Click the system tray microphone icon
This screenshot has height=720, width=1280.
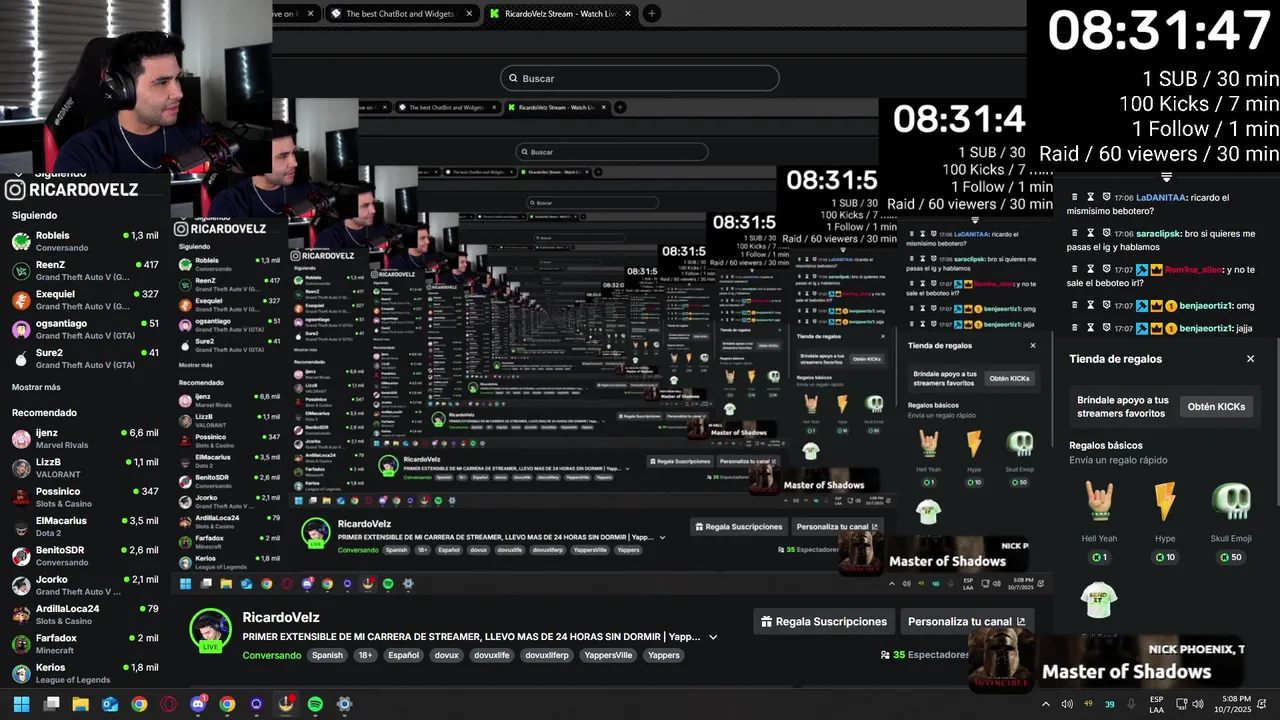tap(1131, 704)
